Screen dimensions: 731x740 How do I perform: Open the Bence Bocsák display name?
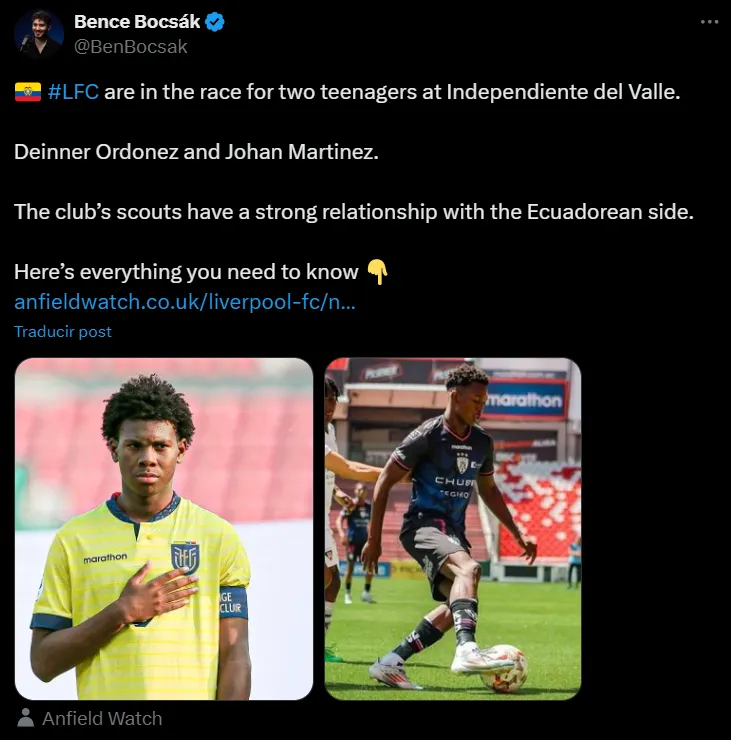(x=137, y=22)
